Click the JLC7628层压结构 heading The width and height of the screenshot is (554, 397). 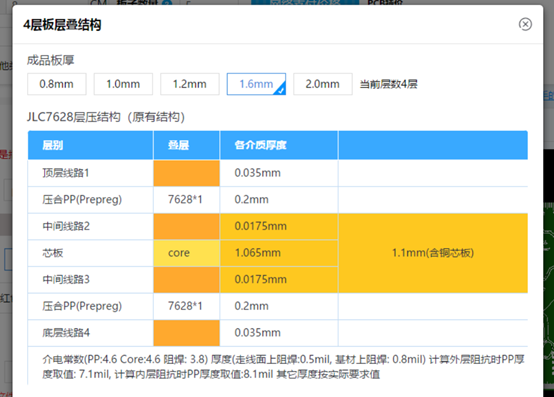tap(106, 117)
